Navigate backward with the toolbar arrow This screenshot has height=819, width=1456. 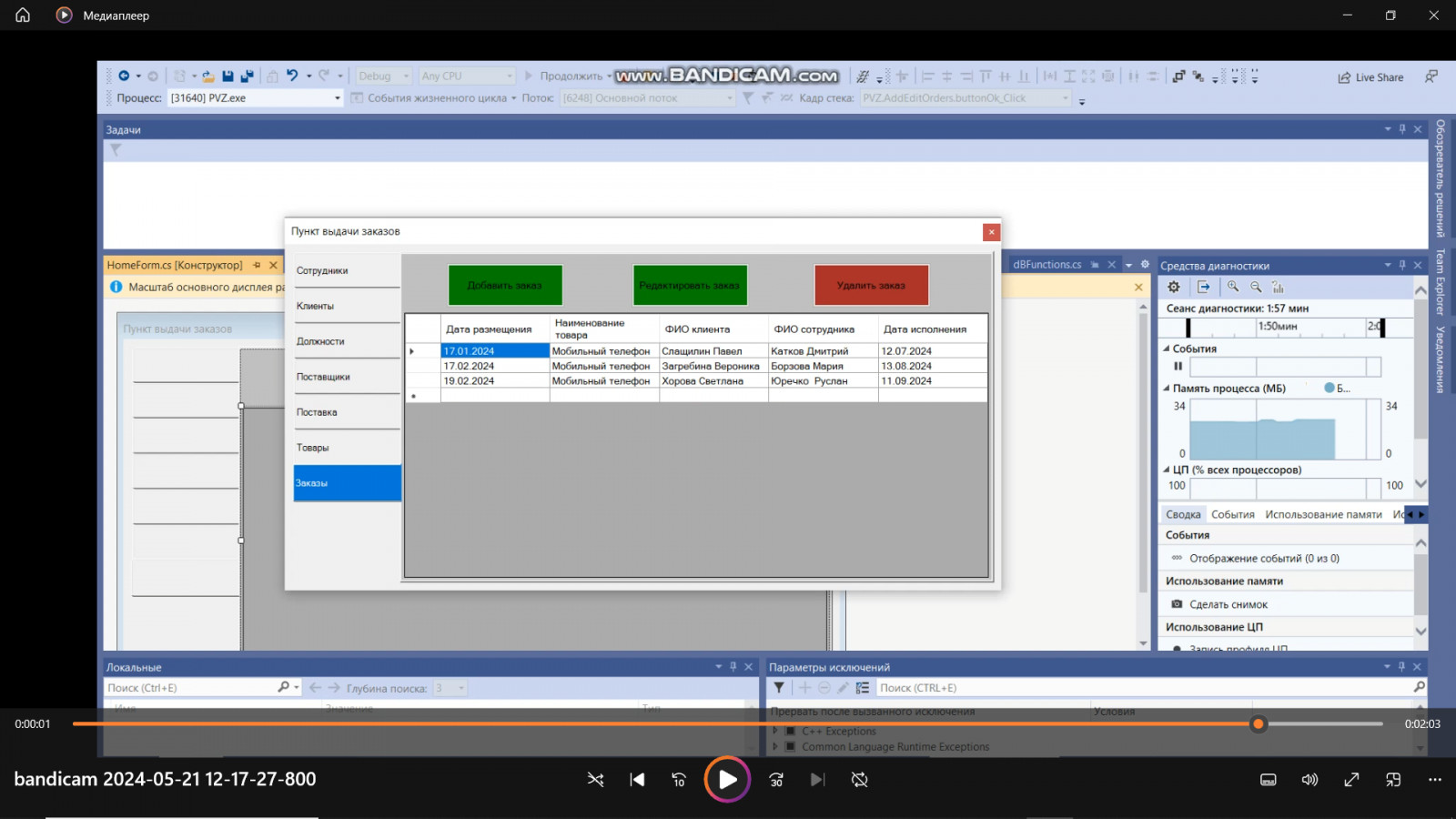(x=125, y=76)
